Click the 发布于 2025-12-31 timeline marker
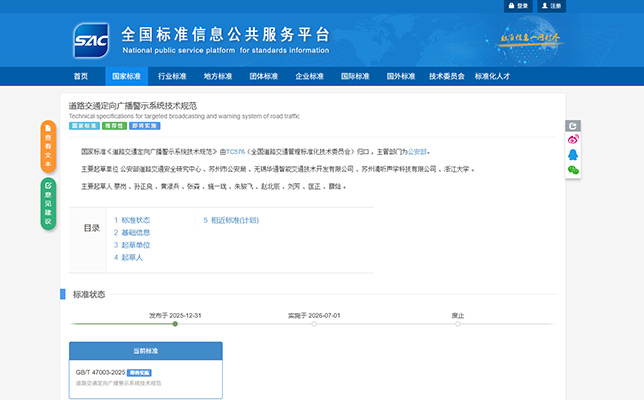This screenshot has height=400, width=644. coord(175,324)
